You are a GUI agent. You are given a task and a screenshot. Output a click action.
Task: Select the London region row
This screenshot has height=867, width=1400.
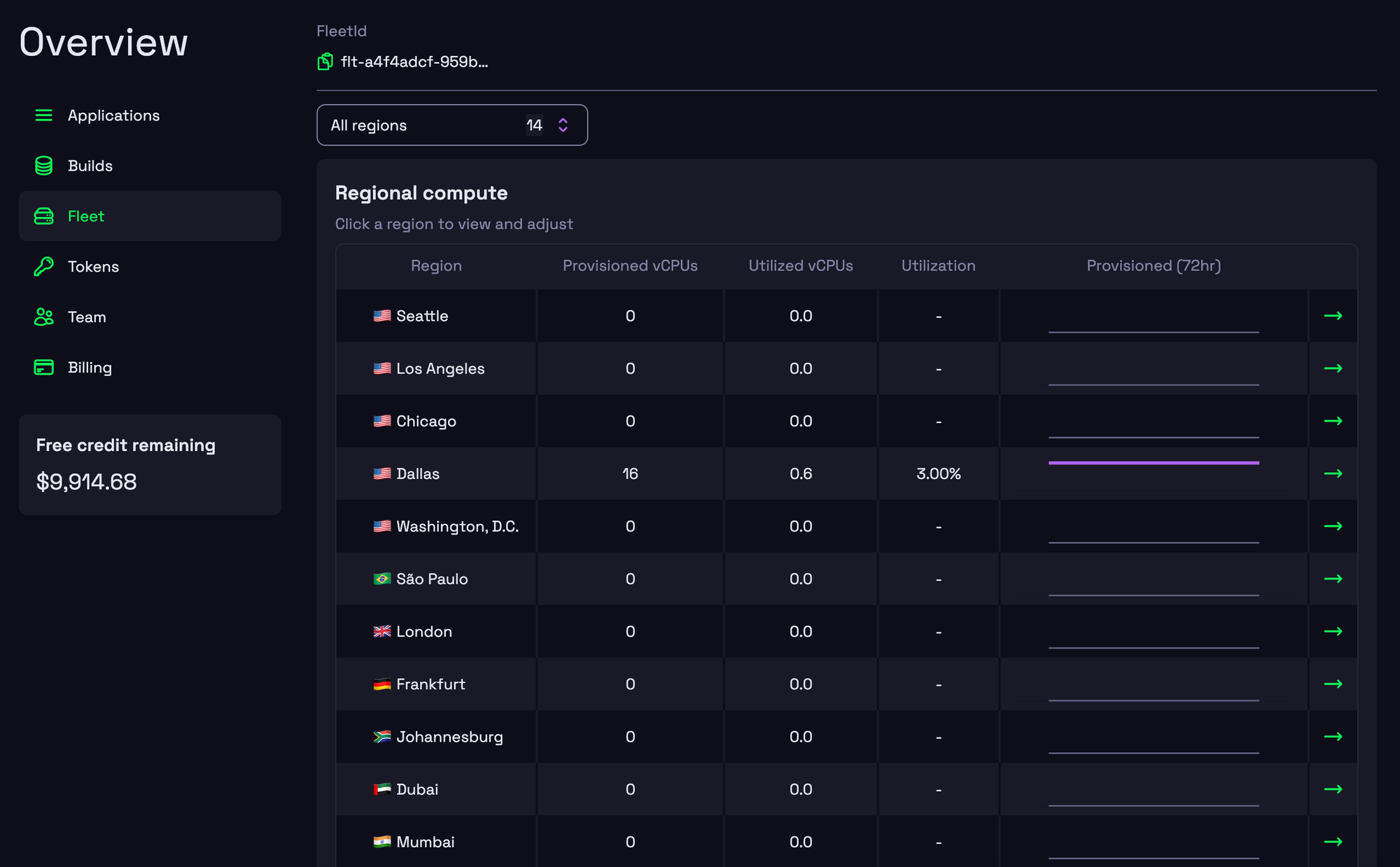pos(423,632)
